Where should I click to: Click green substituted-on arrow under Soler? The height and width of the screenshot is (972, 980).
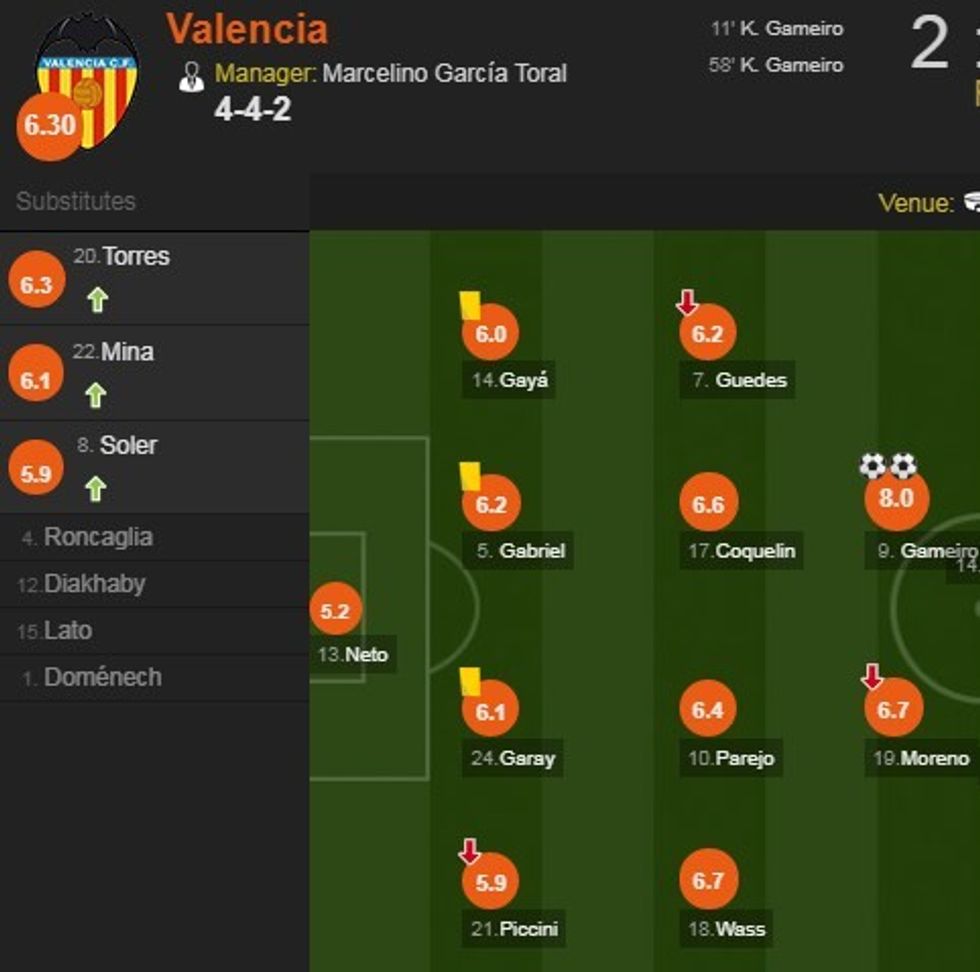95,488
